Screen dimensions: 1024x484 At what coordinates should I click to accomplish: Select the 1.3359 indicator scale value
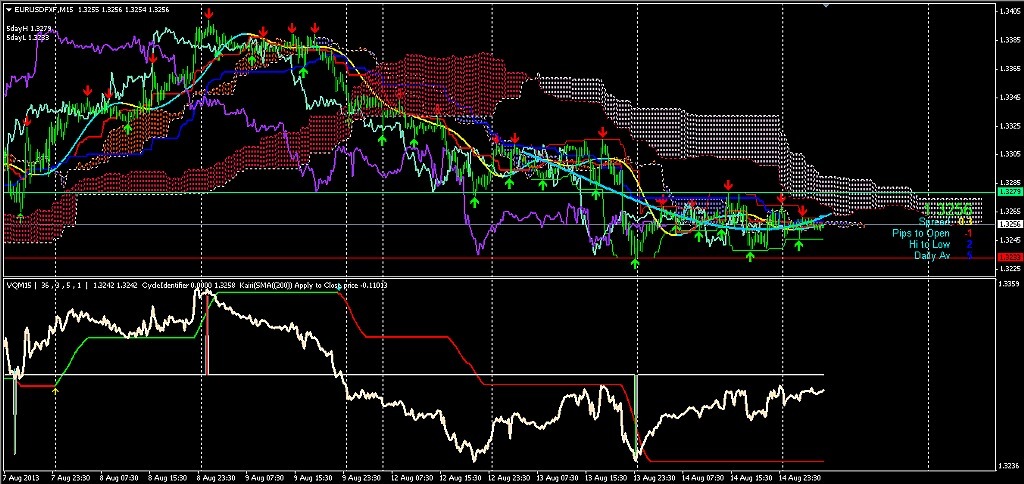pyautogui.click(x=1008, y=284)
